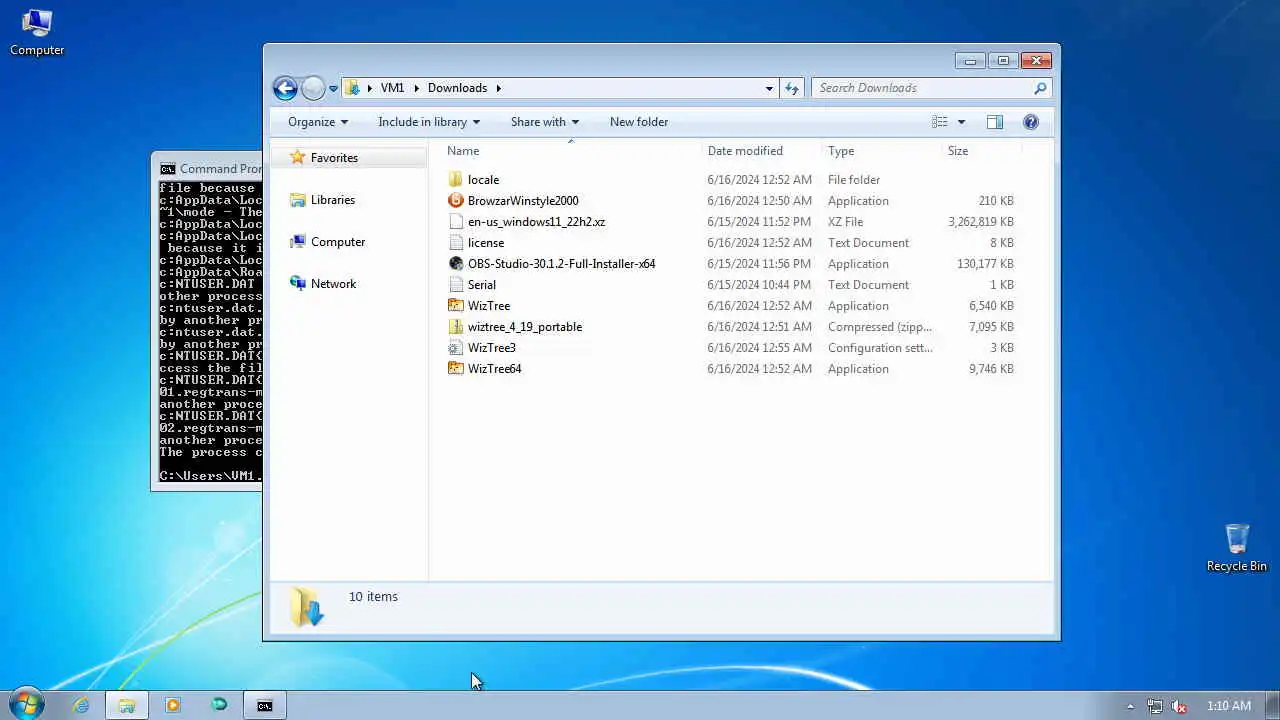Sort by the Size column header
This screenshot has height=720, width=1280.
[x=981, y=151]
